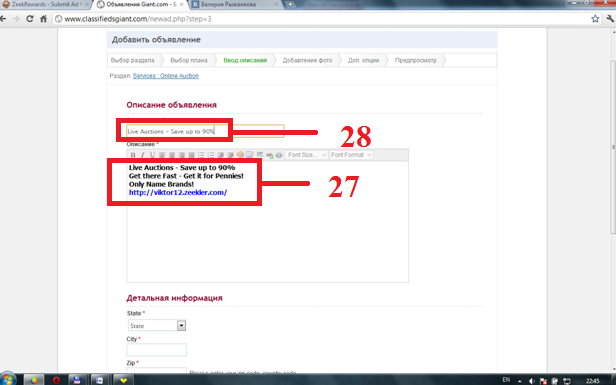Insert a bulleted list in the editor
This screenshot has height=385, width=616.
(201, 155)
